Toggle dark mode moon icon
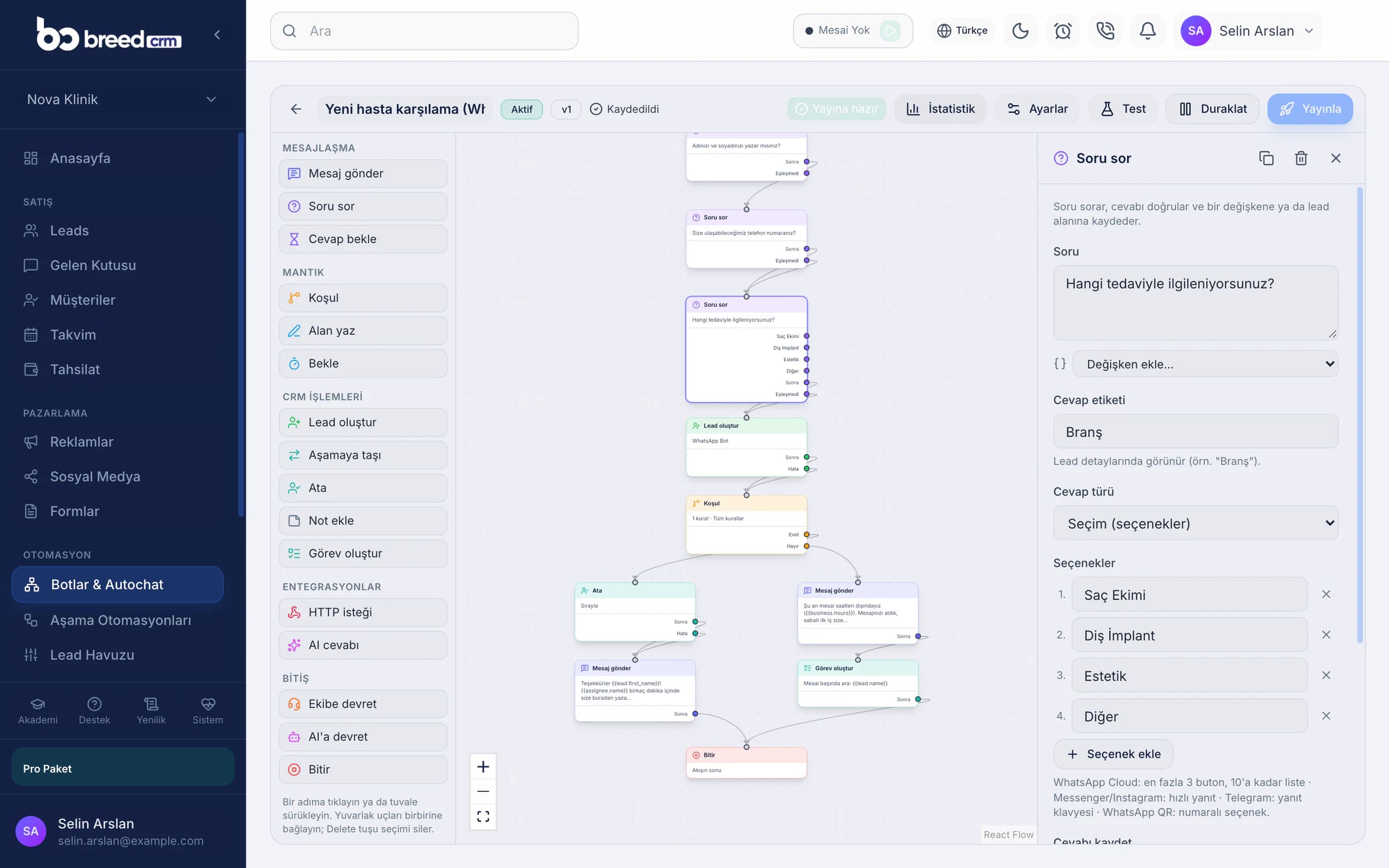 click(1020, 31)
